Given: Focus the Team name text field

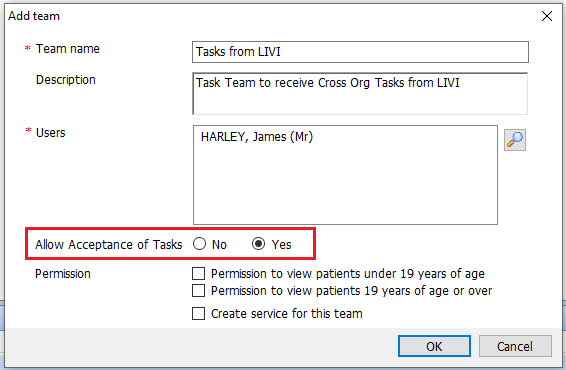Looking at the screenshot, I should (x=360, y=52).
